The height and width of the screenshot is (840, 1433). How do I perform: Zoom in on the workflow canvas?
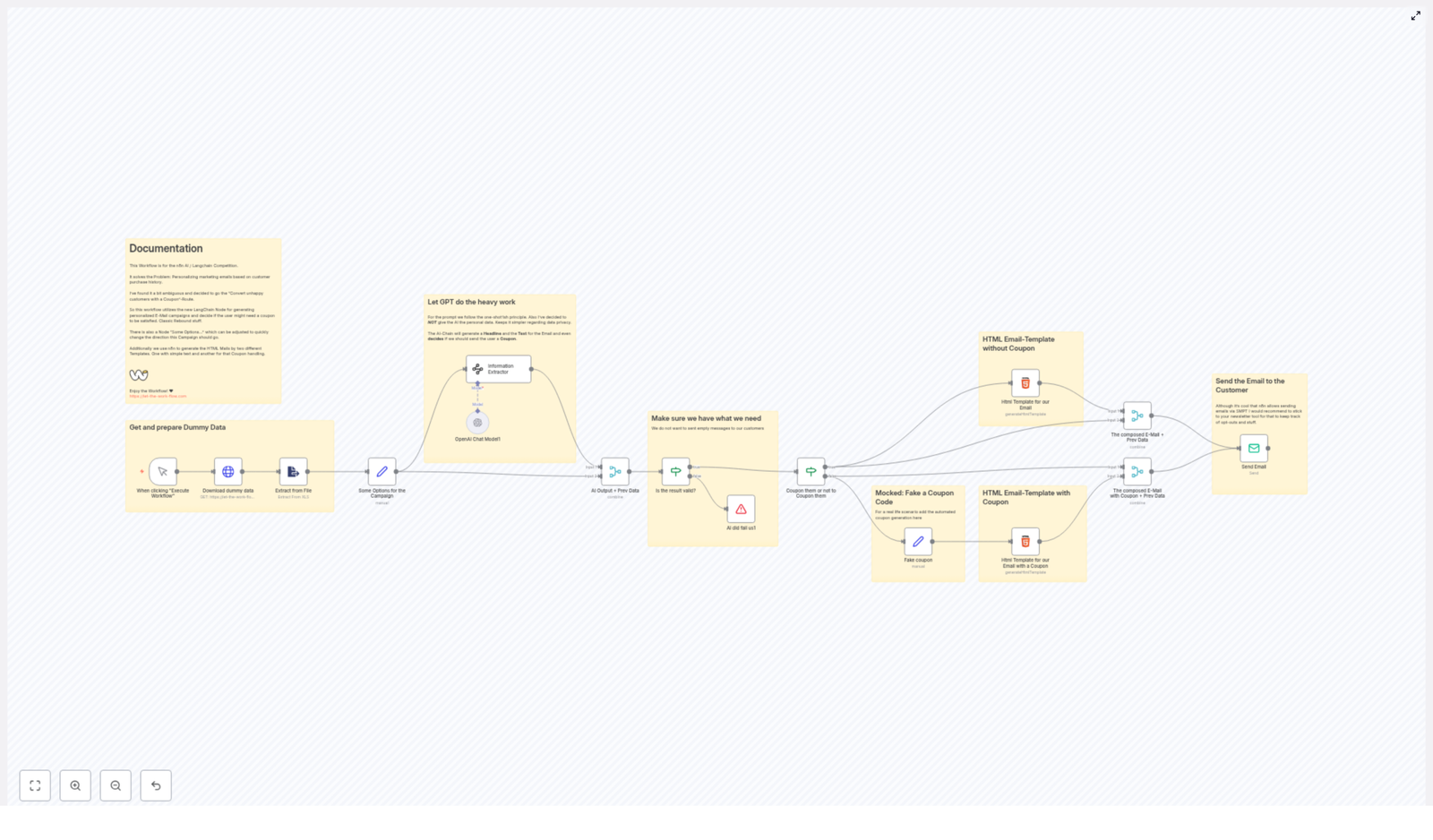tap(75, 785)
